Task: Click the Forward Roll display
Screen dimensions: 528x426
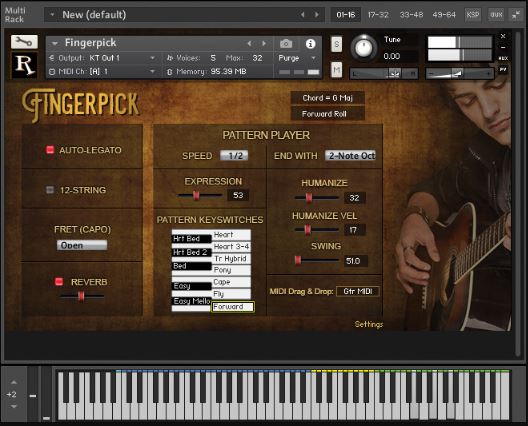Action: 328,114
